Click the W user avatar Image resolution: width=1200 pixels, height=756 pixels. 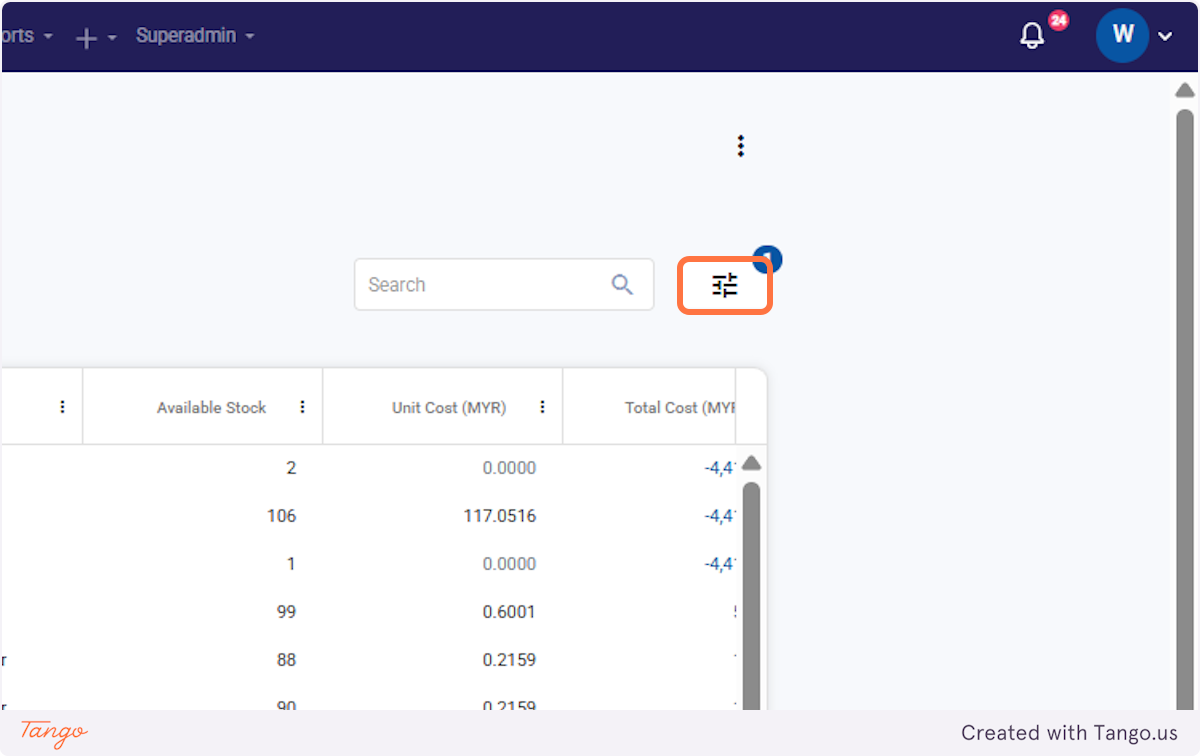1122,36
